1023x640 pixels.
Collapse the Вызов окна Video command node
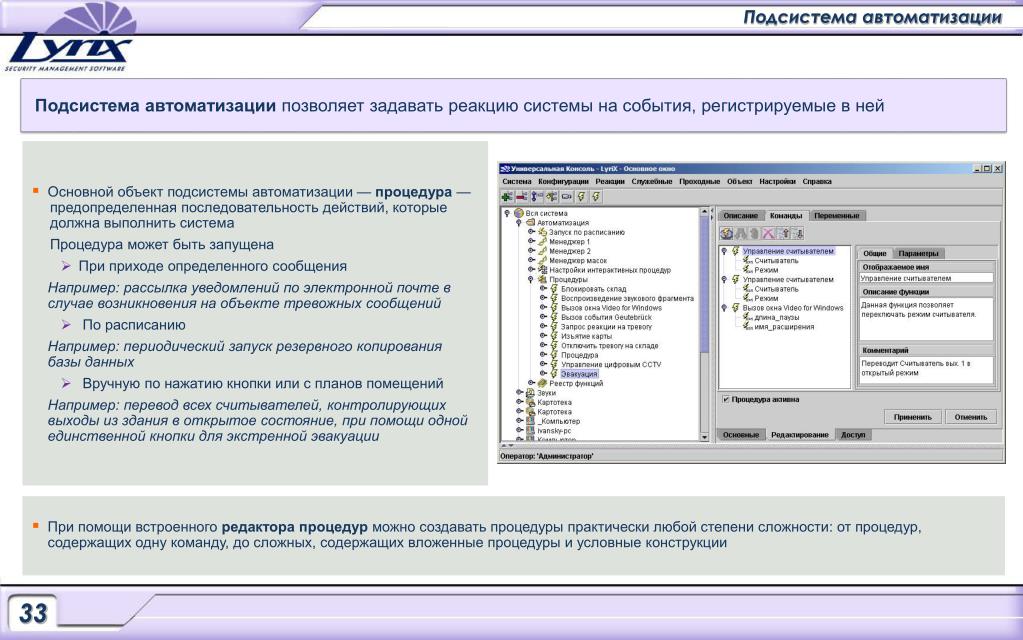click(x=724, y=307)
